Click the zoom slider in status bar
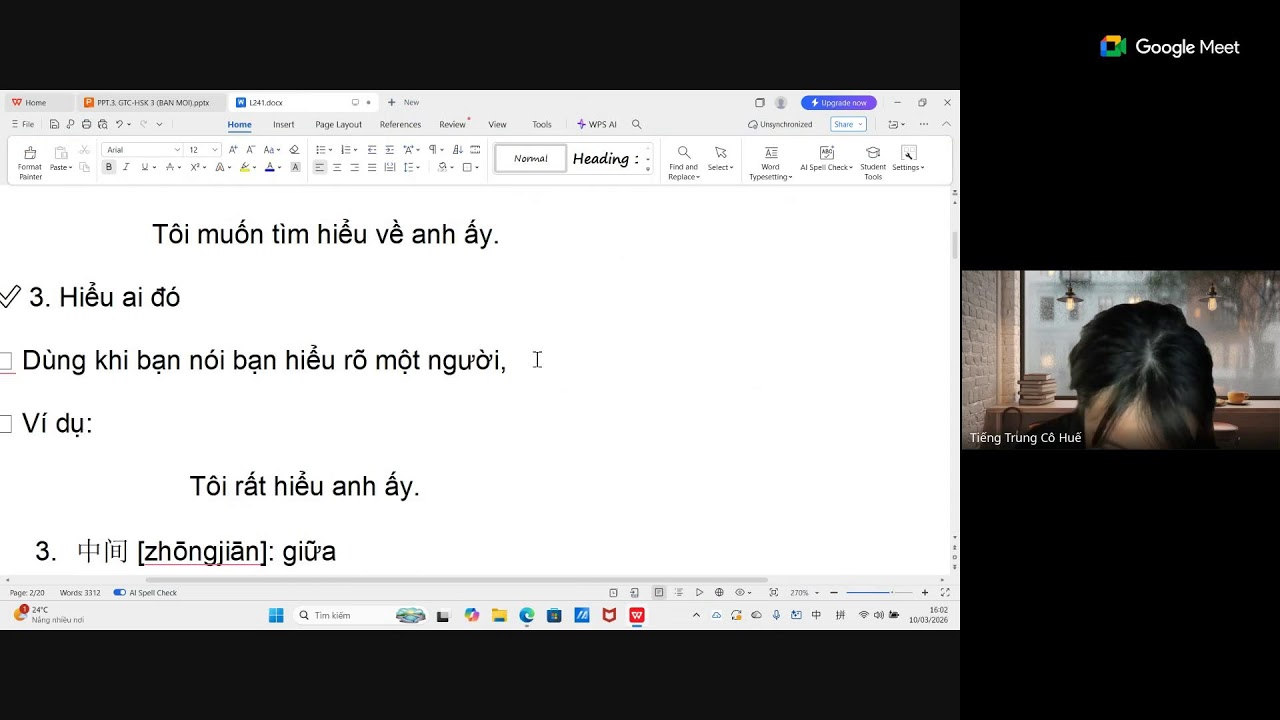1280x720 pixels. (880, 593)
